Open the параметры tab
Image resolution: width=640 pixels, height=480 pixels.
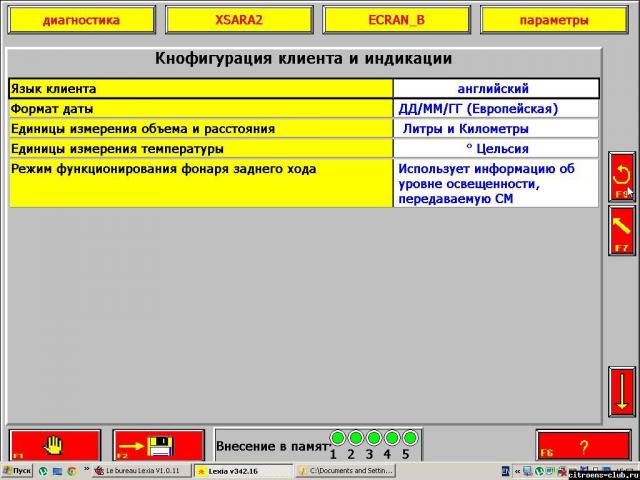[554, 20]
